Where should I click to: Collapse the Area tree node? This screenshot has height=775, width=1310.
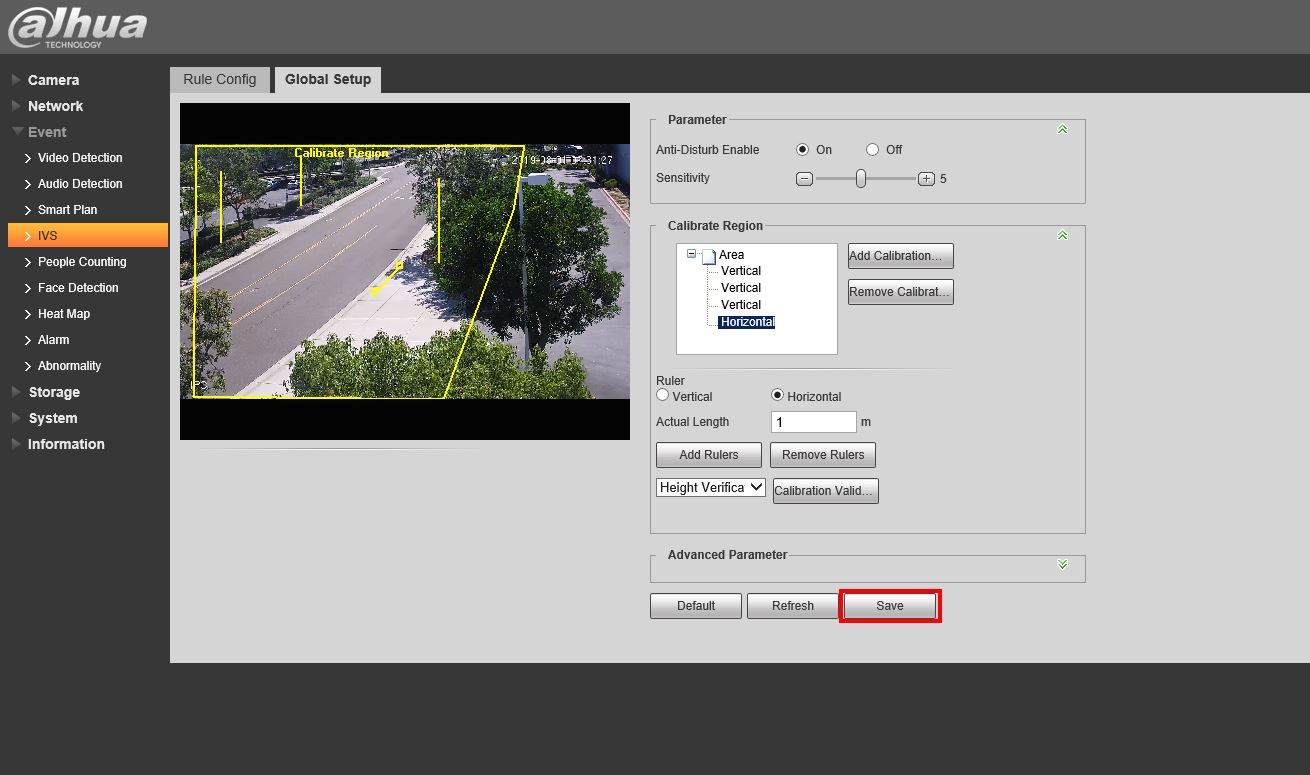(x=691, y=254)
